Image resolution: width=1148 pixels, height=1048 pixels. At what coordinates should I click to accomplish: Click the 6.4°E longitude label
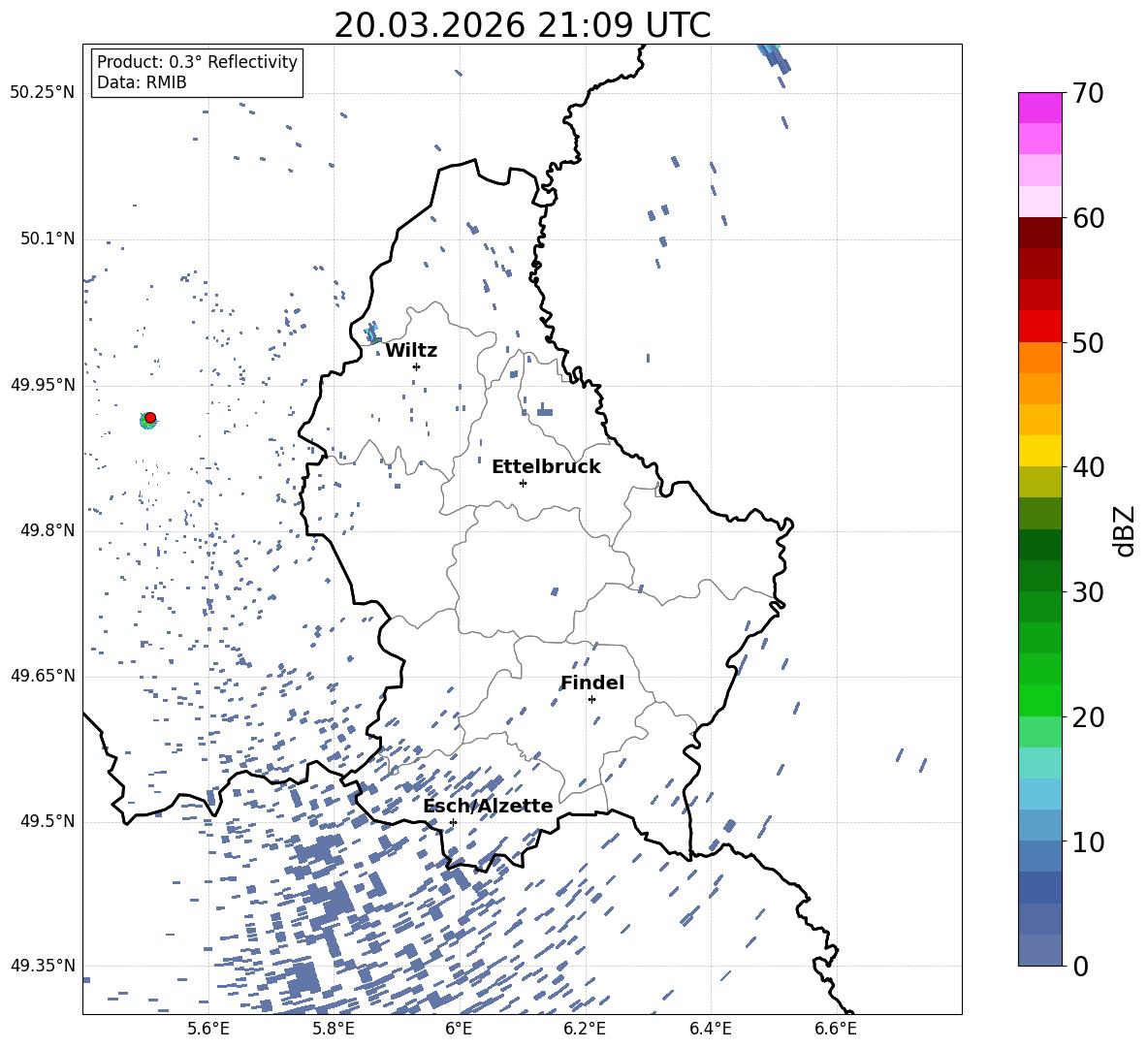710,1029
